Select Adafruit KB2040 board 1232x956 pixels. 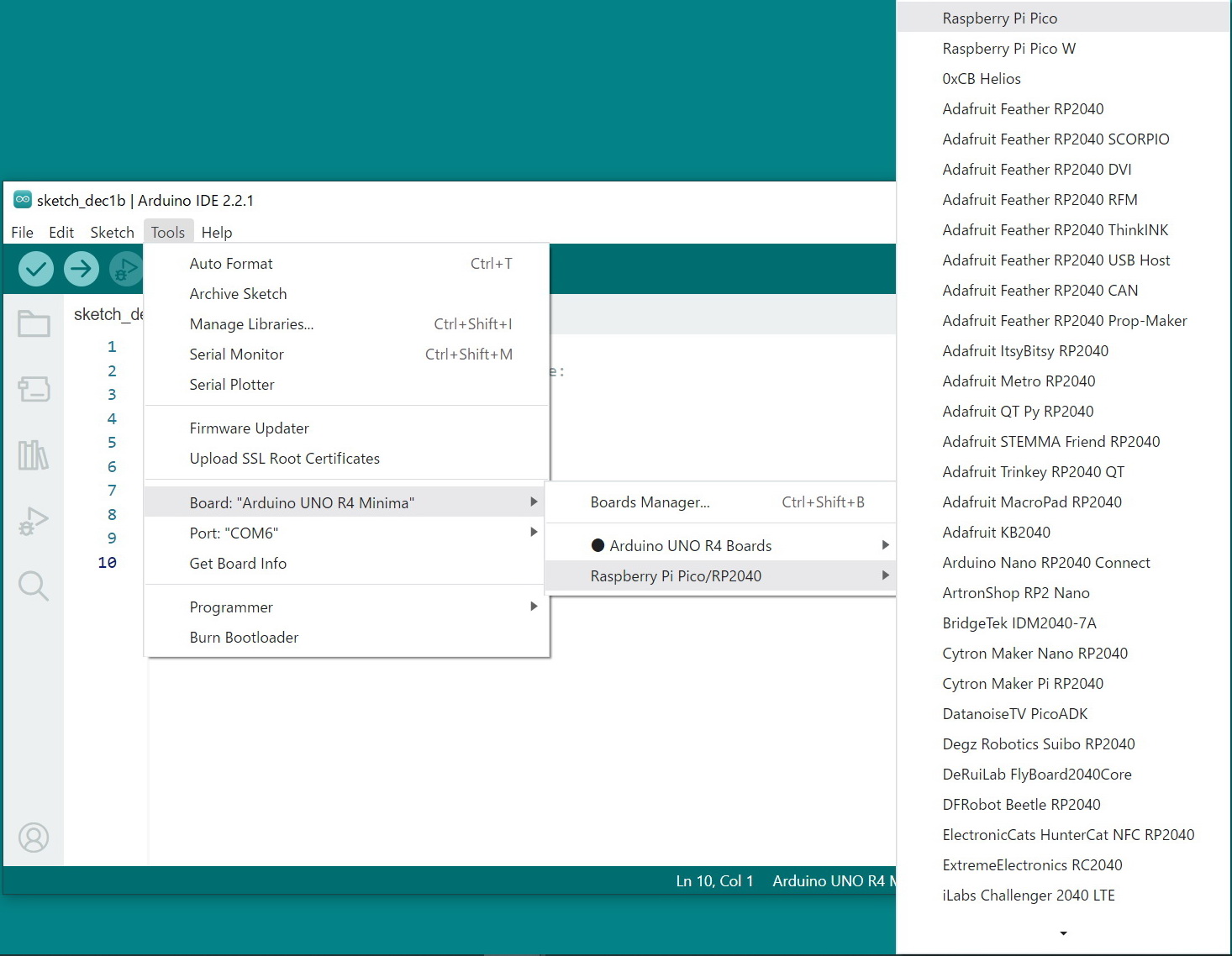click(x=1063, y=533)
